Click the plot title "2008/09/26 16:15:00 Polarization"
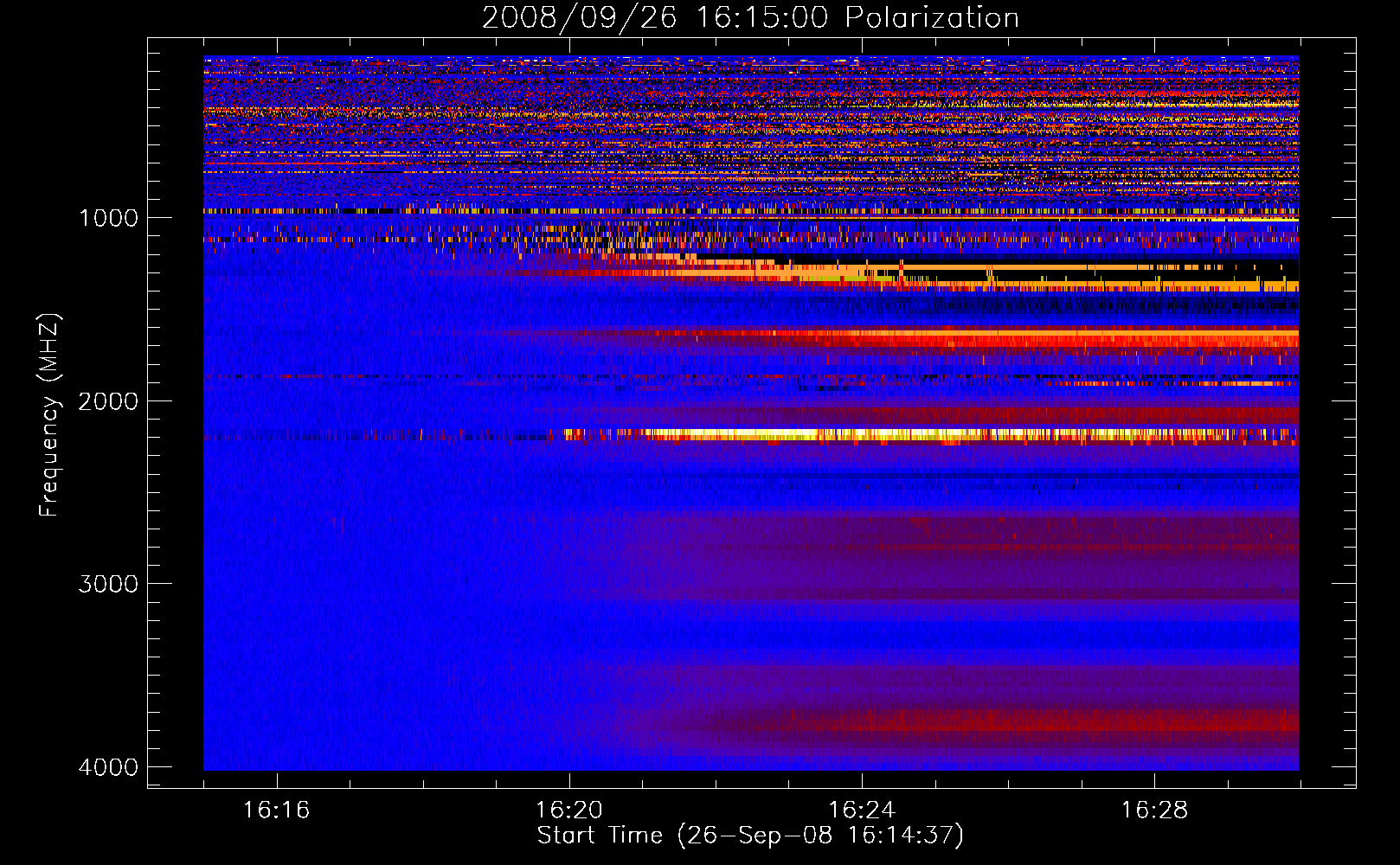Viewport: 1400px width, 865px height. pos(750,17)
